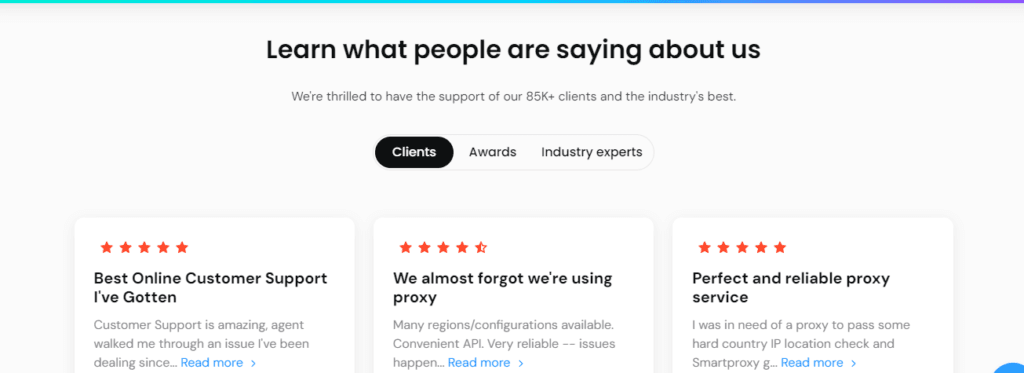Open Read more on Customer Support review
Image resolution: width=1024 pixels, height=373 pixels.
tap(212, 363)
